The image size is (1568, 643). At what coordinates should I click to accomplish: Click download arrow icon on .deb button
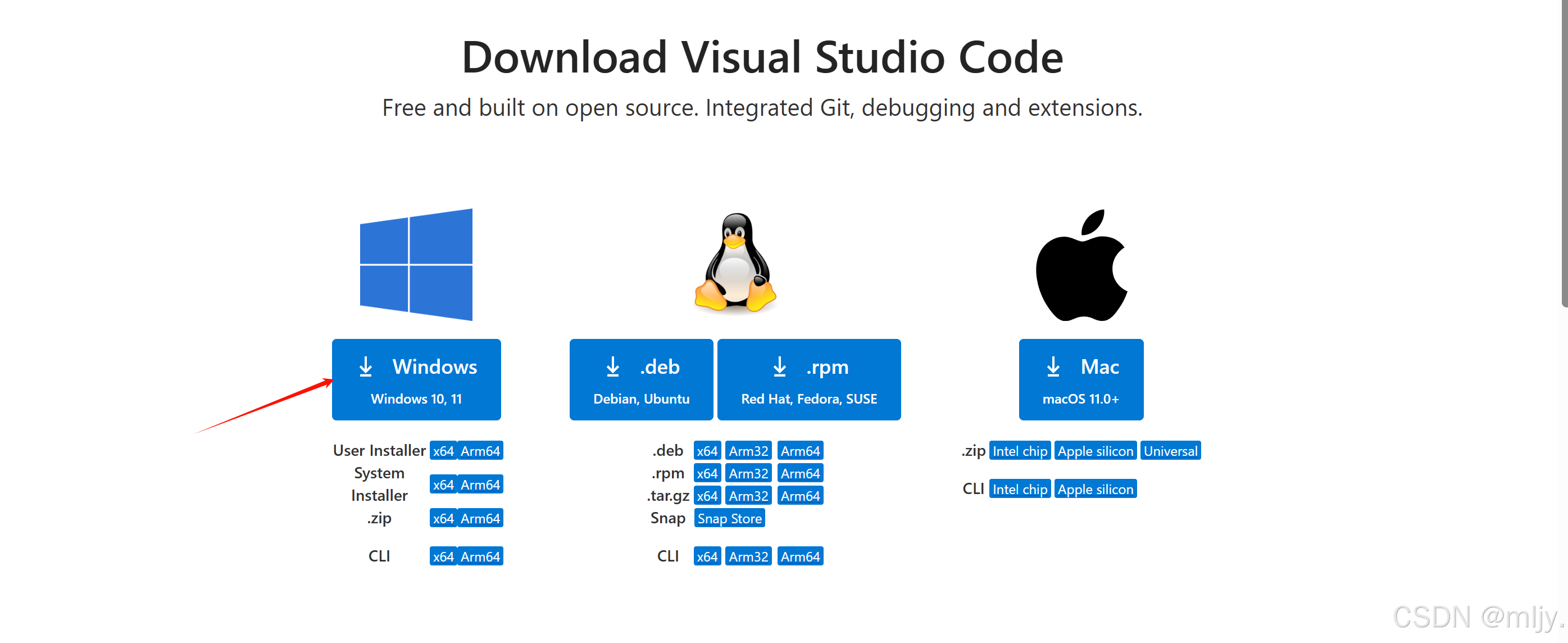(x=612, y=366)
